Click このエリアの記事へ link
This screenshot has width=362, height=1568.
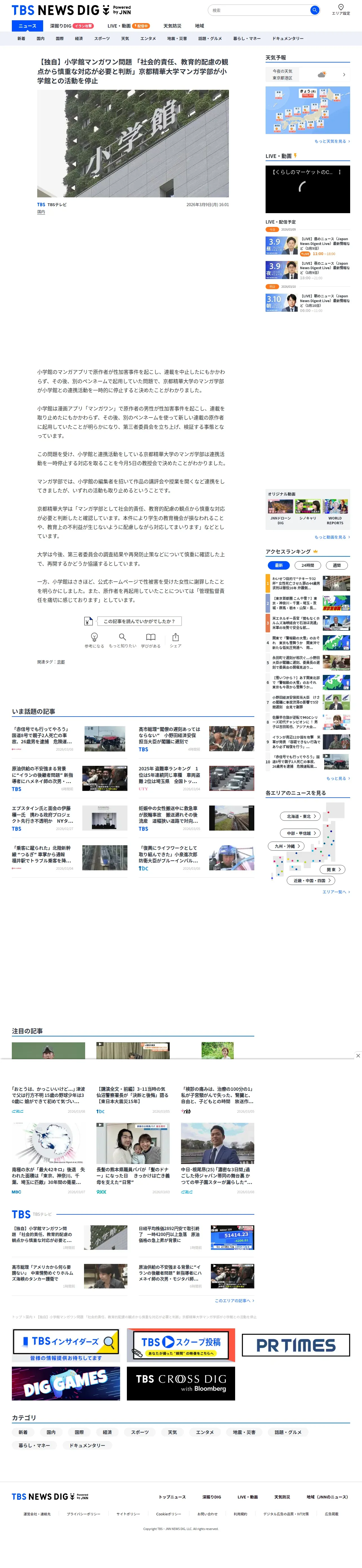[235, 1301]
